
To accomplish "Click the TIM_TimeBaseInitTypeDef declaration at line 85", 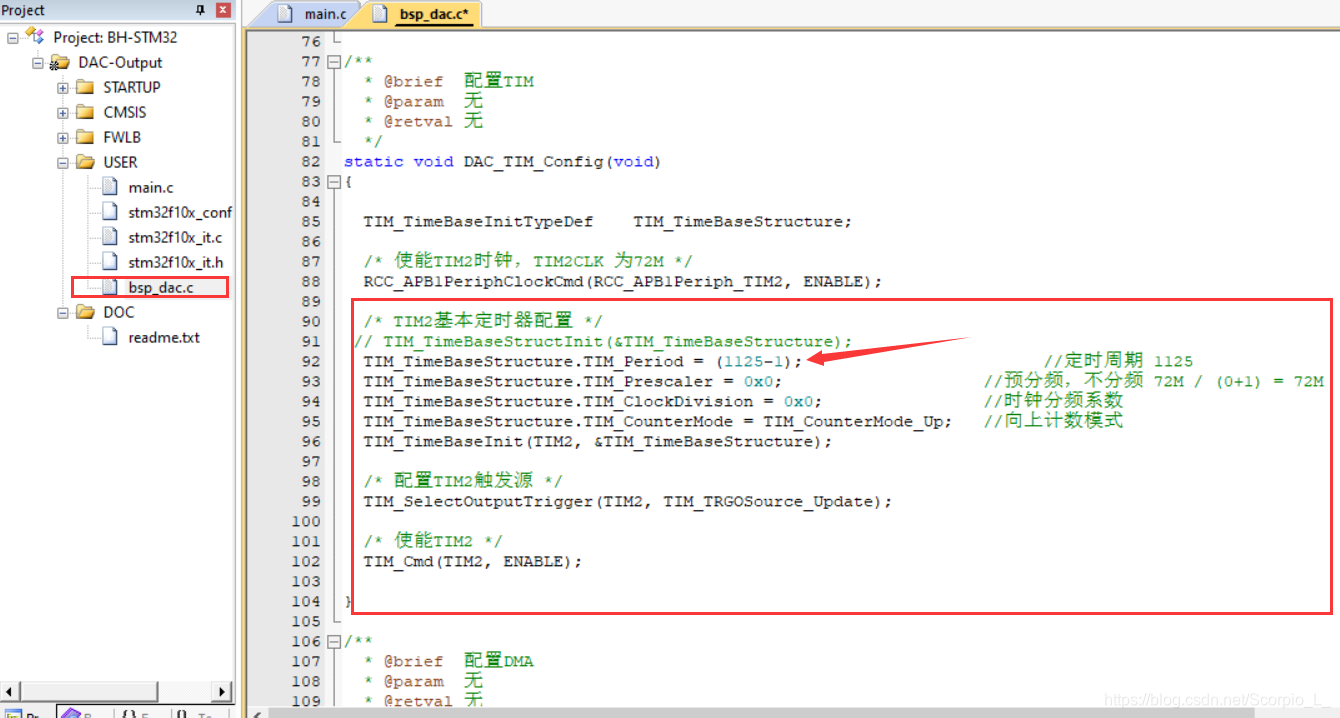I will point(608,221).
